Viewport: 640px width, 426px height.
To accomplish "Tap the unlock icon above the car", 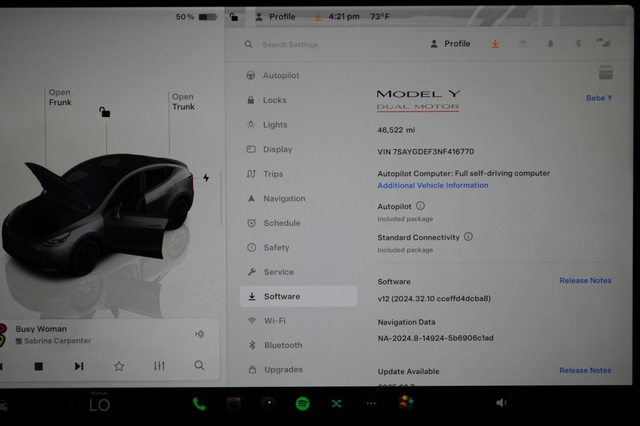I will [104, 112].
